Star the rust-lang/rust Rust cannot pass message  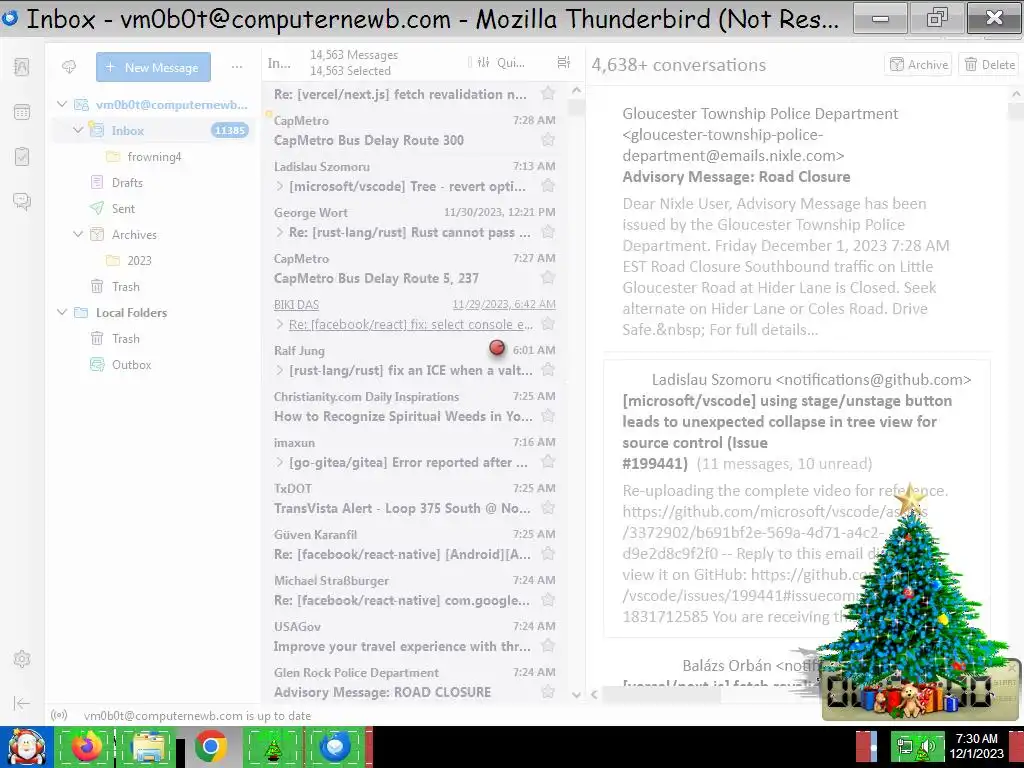[548, 232]
